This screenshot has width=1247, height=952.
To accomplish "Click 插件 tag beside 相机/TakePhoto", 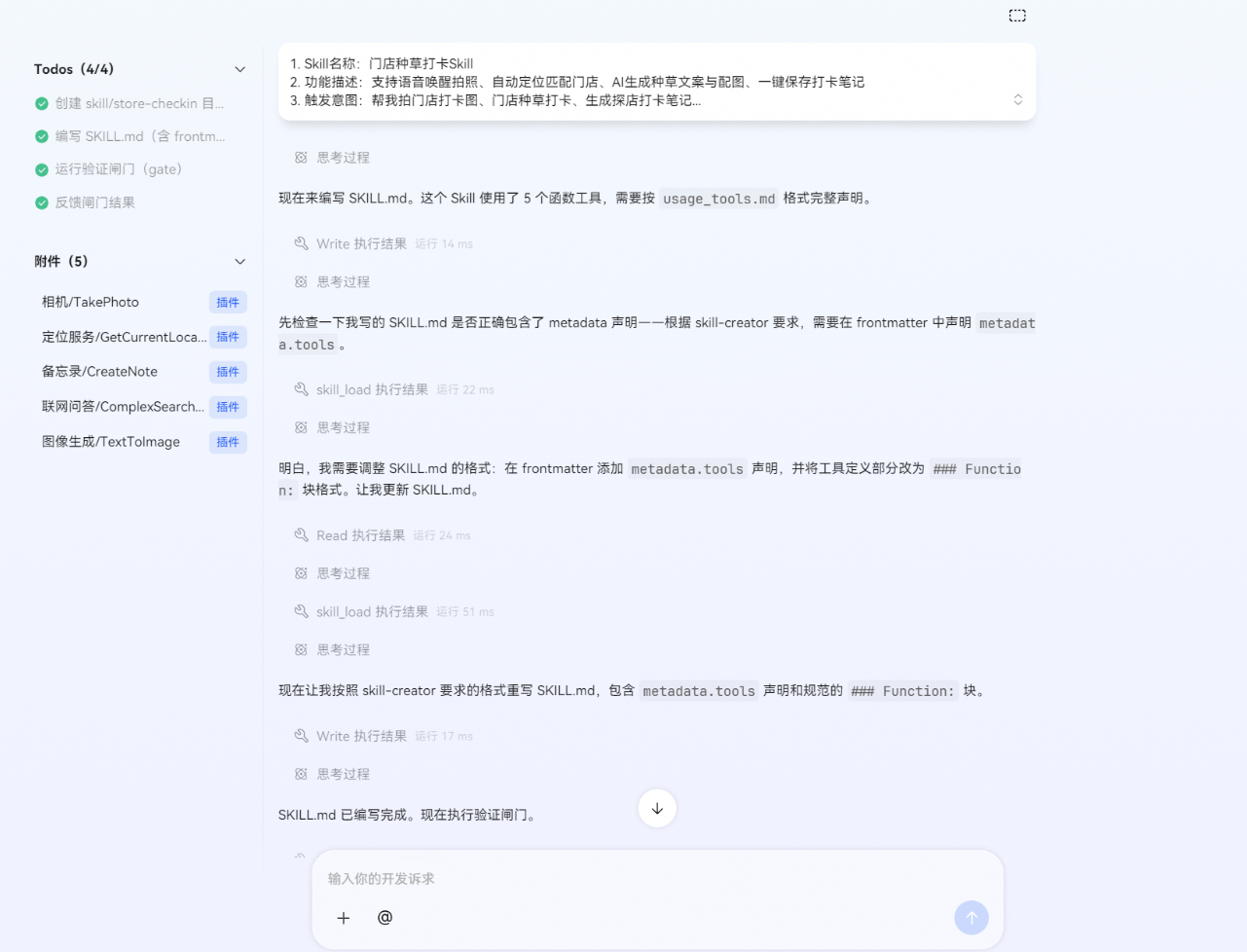I will (228, 302).
